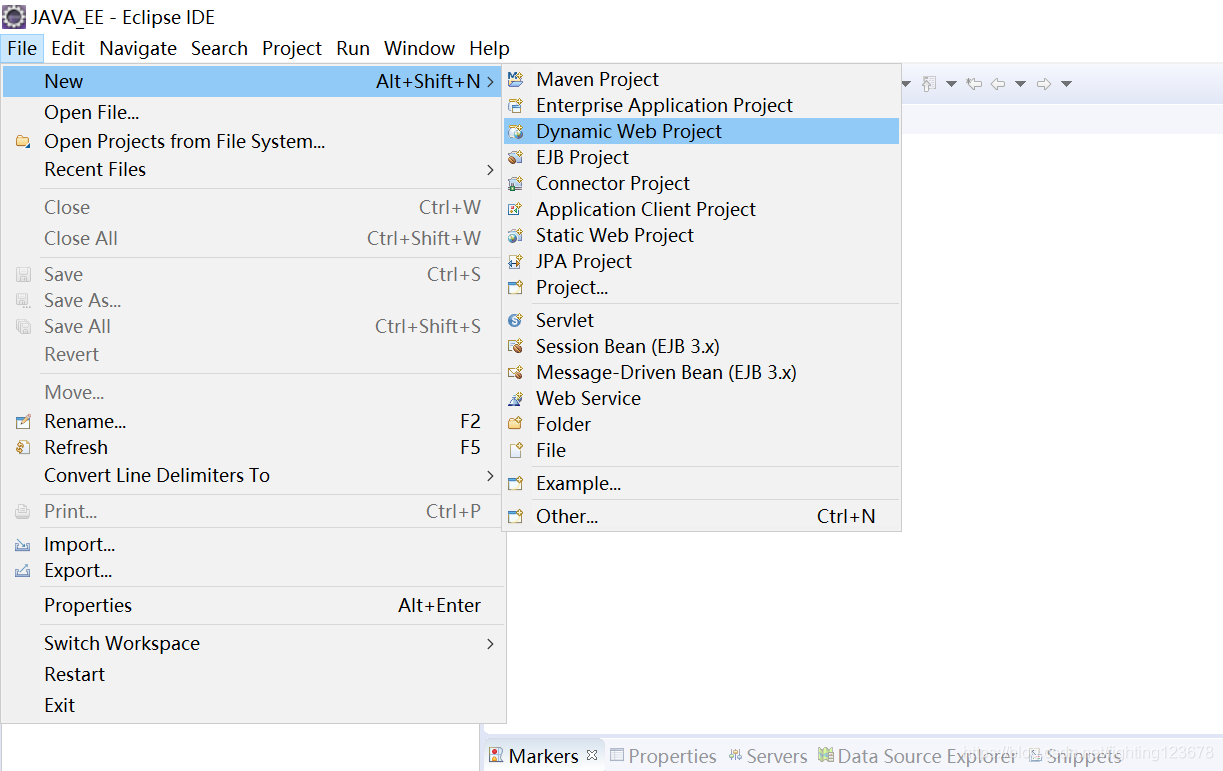Click the Servlet icon
The height and width of the screenshot is (771, 1223).
[516, 320]
